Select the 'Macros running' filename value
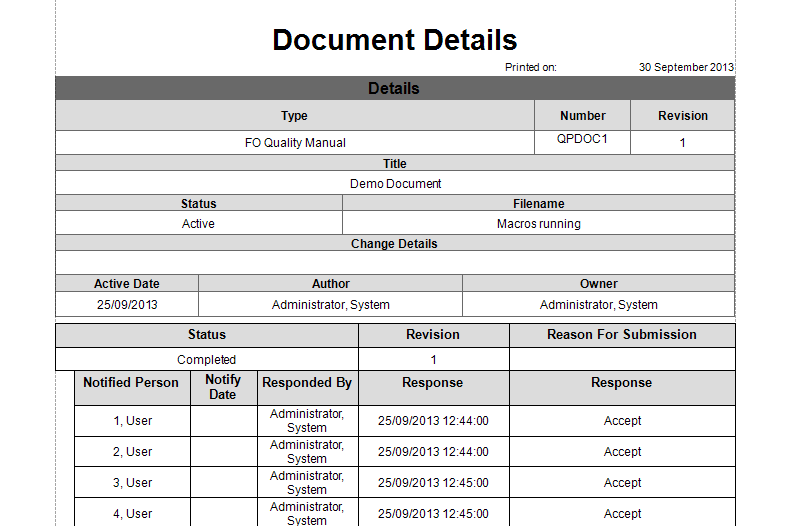 (539, 224)
